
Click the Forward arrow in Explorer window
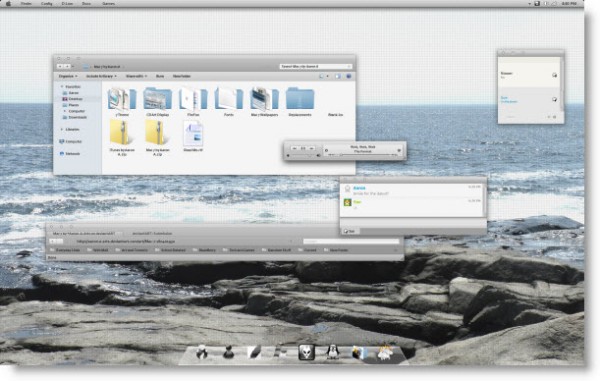(x=67, y=67)
